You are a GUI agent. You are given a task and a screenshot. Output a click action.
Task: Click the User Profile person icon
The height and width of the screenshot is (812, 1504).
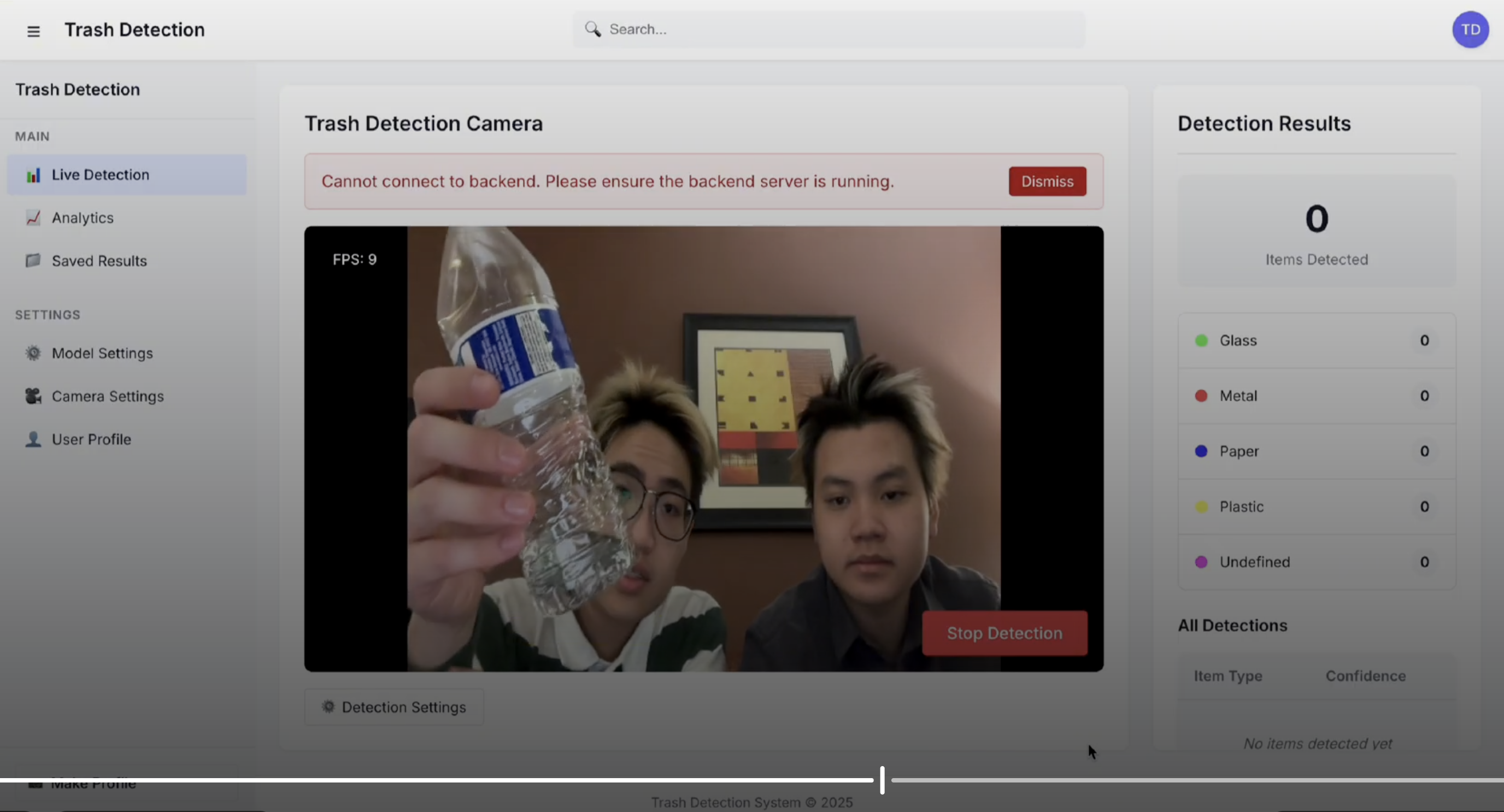pos(33,439)
